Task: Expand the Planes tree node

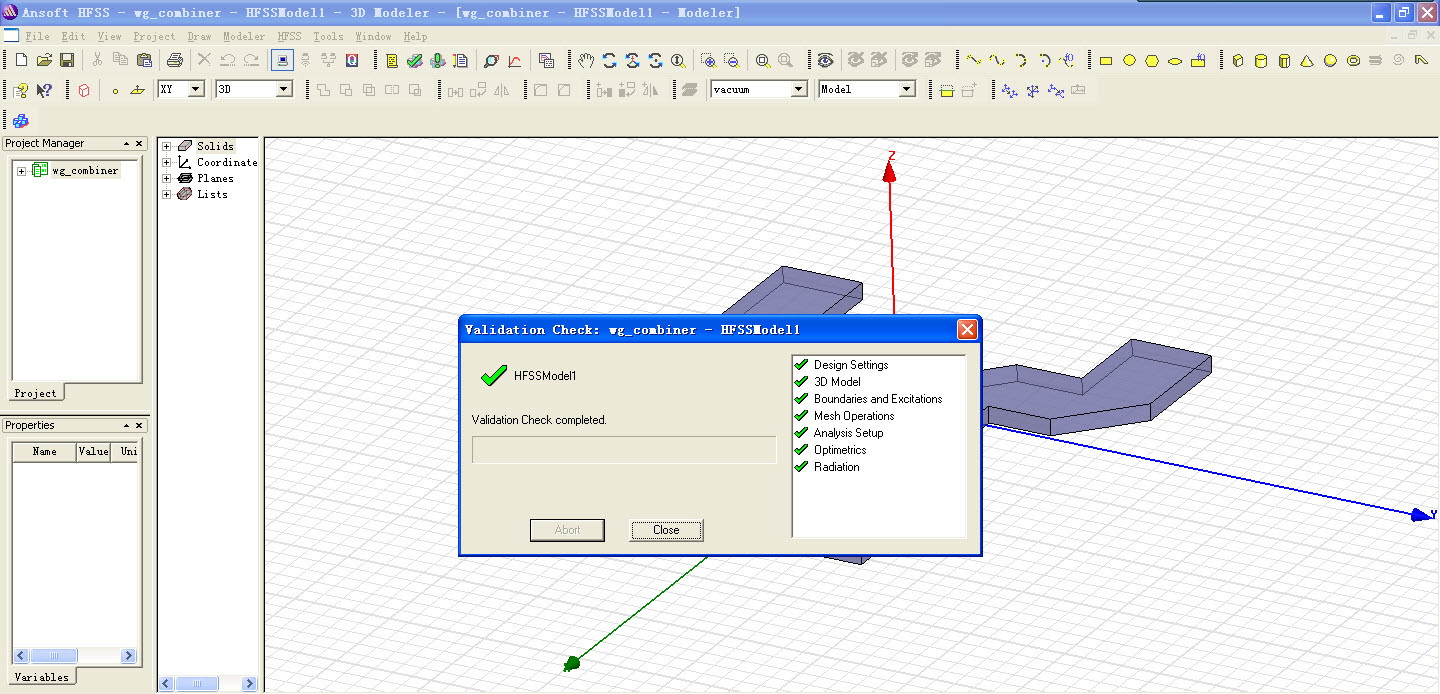Action: (x=167, y=178)
